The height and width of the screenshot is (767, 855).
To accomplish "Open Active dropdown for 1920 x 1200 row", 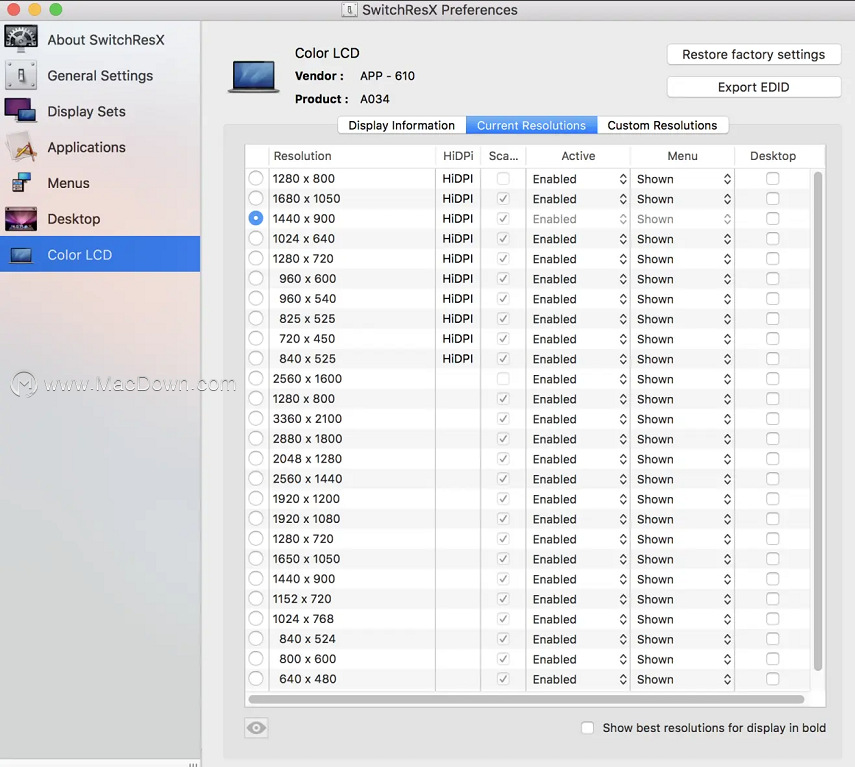I will [x=579, y=499].
